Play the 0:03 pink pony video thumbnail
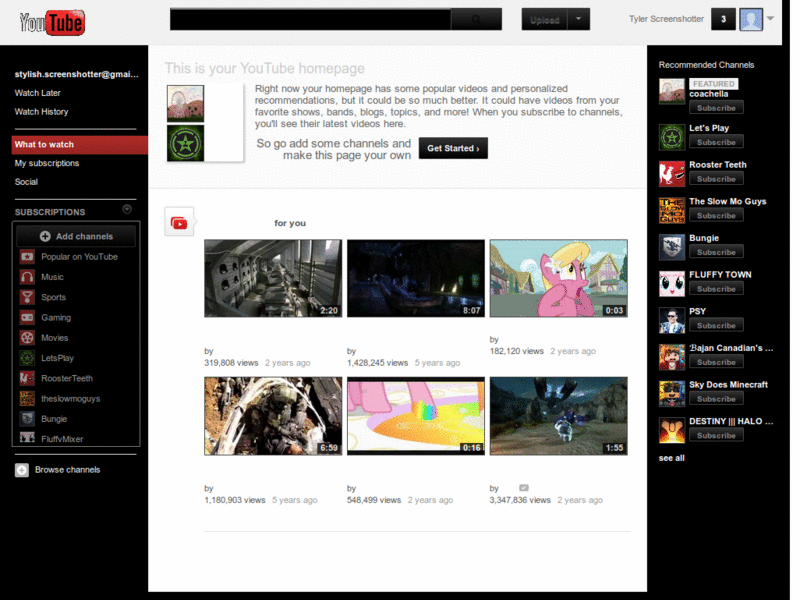 pos(559,279)
